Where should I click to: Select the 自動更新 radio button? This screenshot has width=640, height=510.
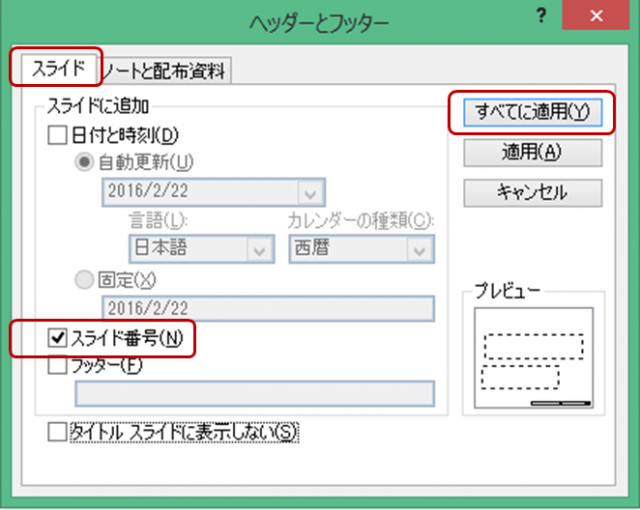click(x=86, y=161)
